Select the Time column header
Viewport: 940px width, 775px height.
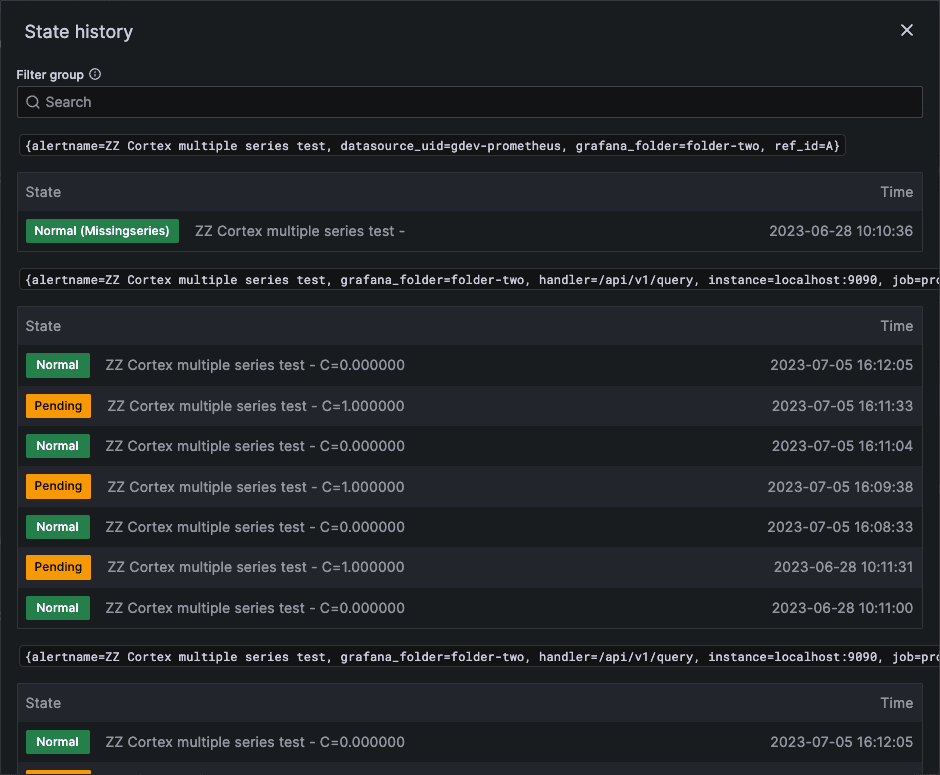(896, 191)
